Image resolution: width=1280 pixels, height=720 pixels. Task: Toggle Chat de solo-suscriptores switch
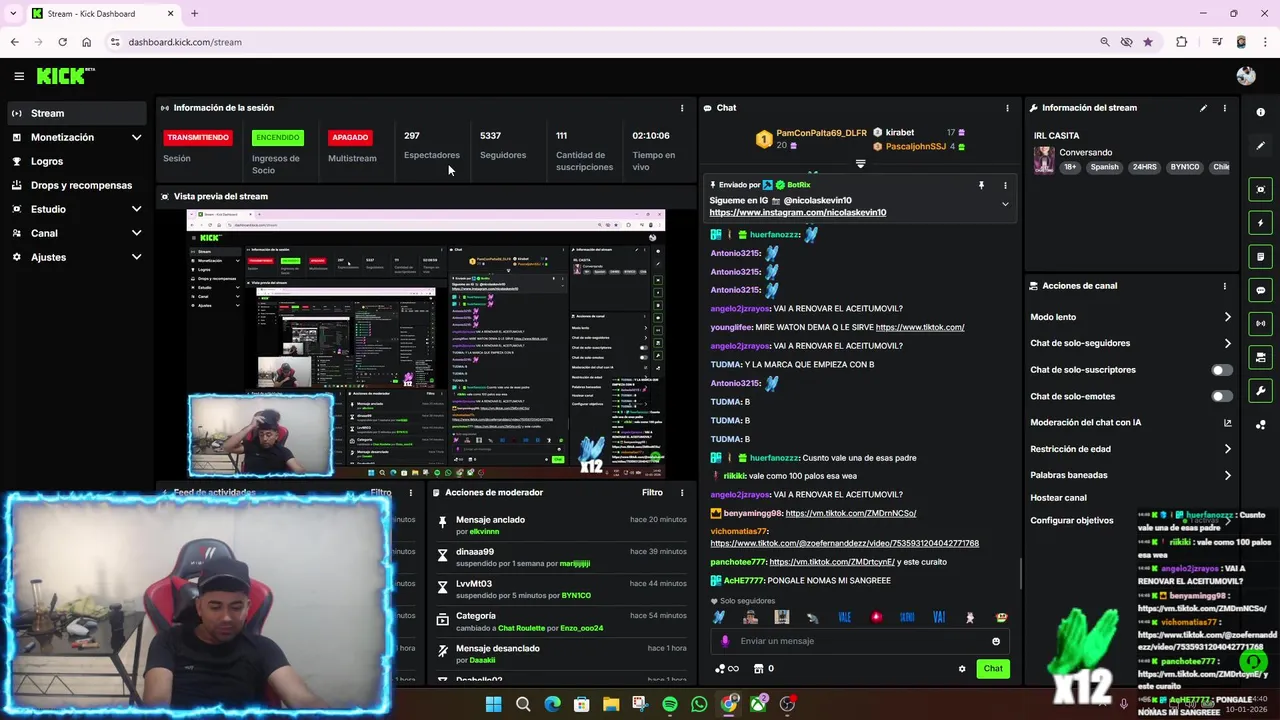(x=1222, y=370)
